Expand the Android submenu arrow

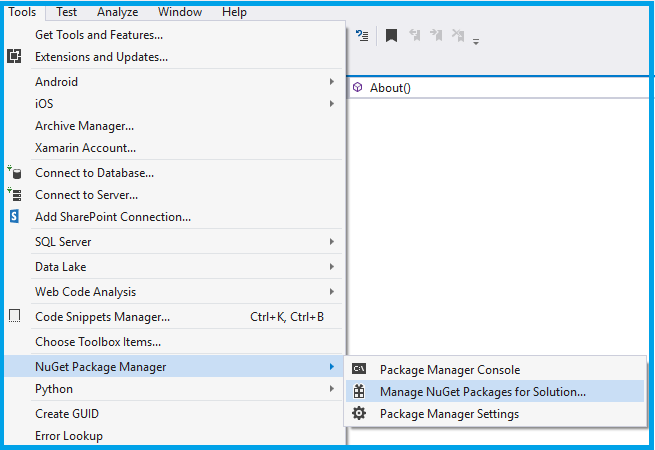pos(332,81)
